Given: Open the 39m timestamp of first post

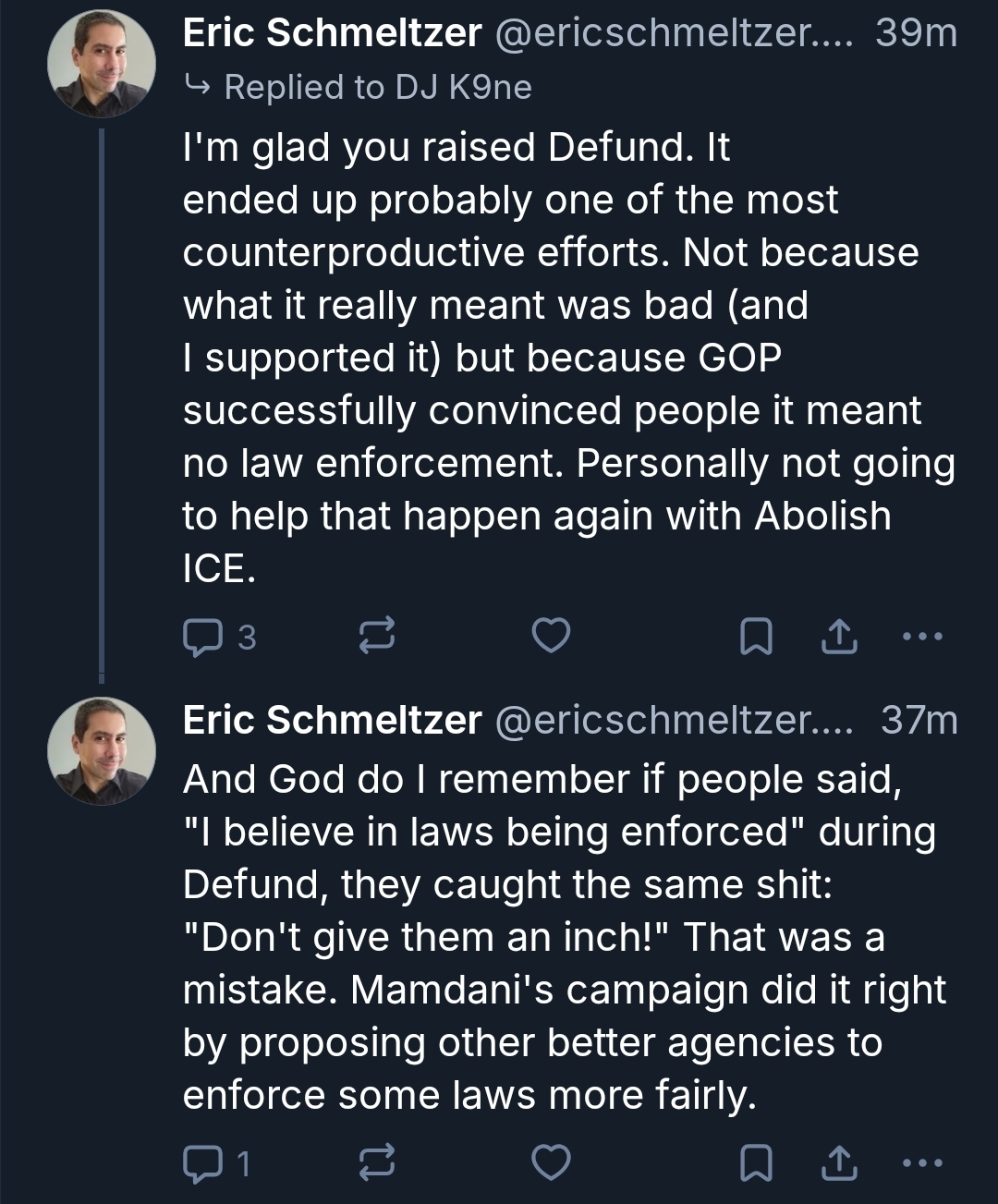Looking at the screenshot, I should click(916, 34).
